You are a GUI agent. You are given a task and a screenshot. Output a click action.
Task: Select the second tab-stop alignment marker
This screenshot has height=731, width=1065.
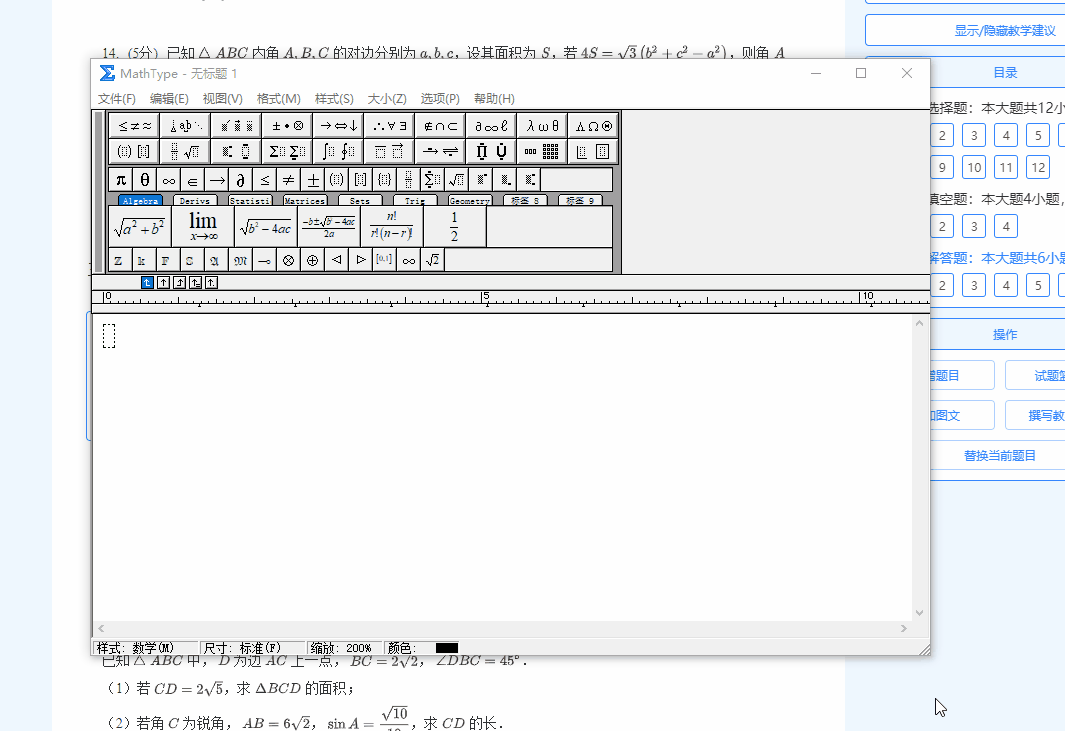pos(163,283)
